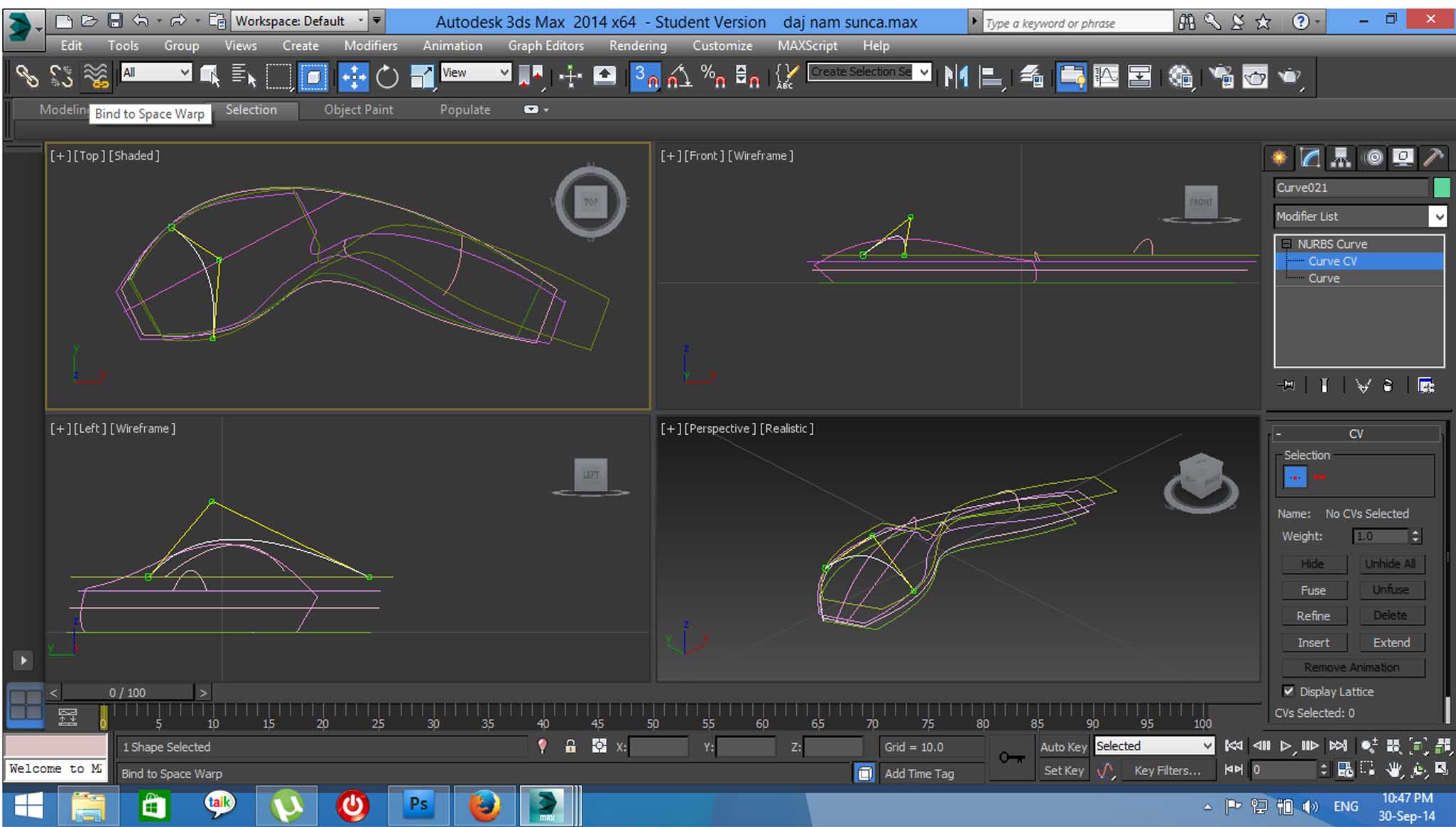Toggle Spinner Snap

pos(747,76)
